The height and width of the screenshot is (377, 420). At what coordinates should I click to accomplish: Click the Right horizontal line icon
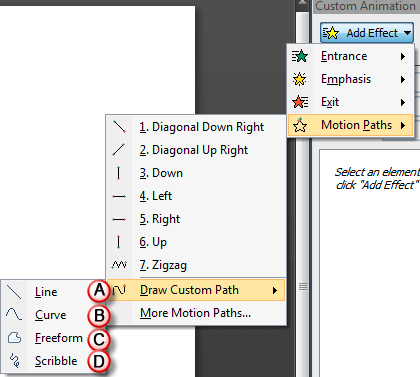pos(119,219)
